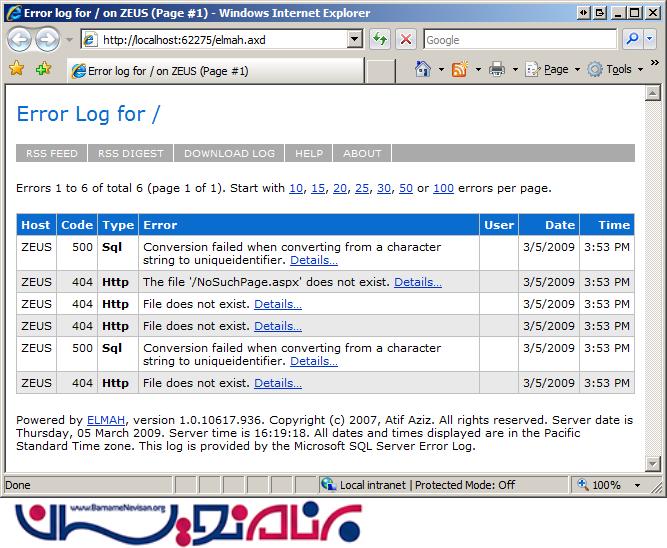Click the browser Back arrow button
The width and height of the screenshot is (667, 548).
(20, 40)
